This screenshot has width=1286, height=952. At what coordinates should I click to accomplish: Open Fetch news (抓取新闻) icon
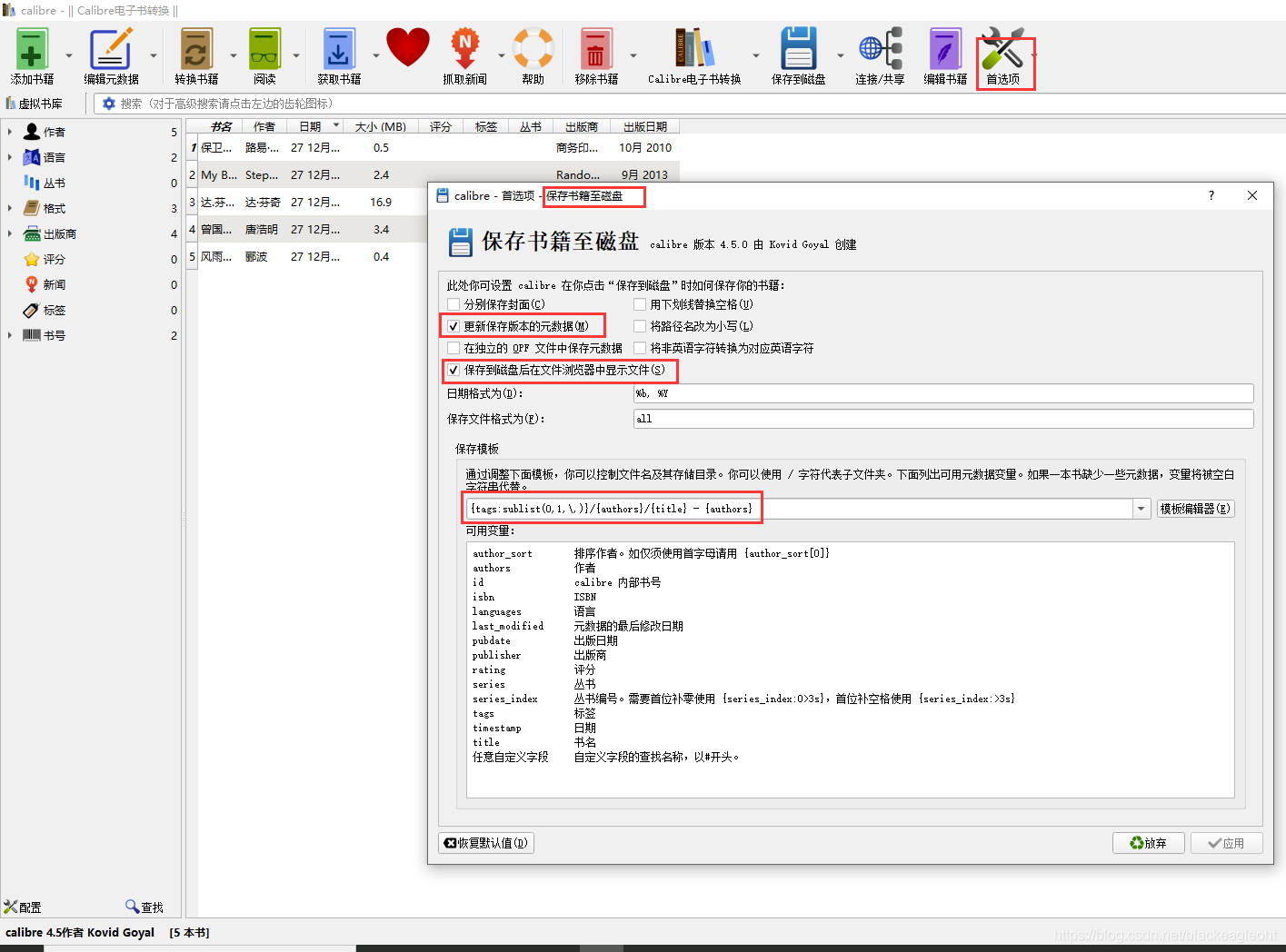(464, 49)
